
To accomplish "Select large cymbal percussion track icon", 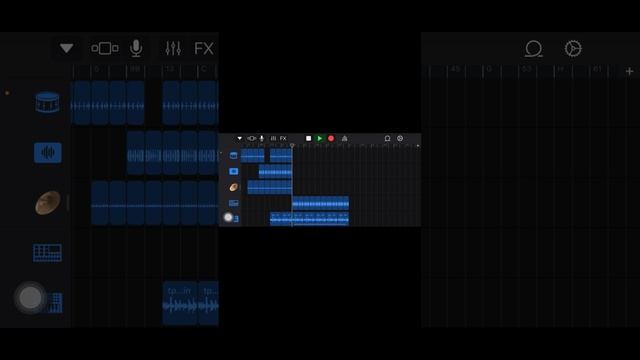I will (48, 202).
